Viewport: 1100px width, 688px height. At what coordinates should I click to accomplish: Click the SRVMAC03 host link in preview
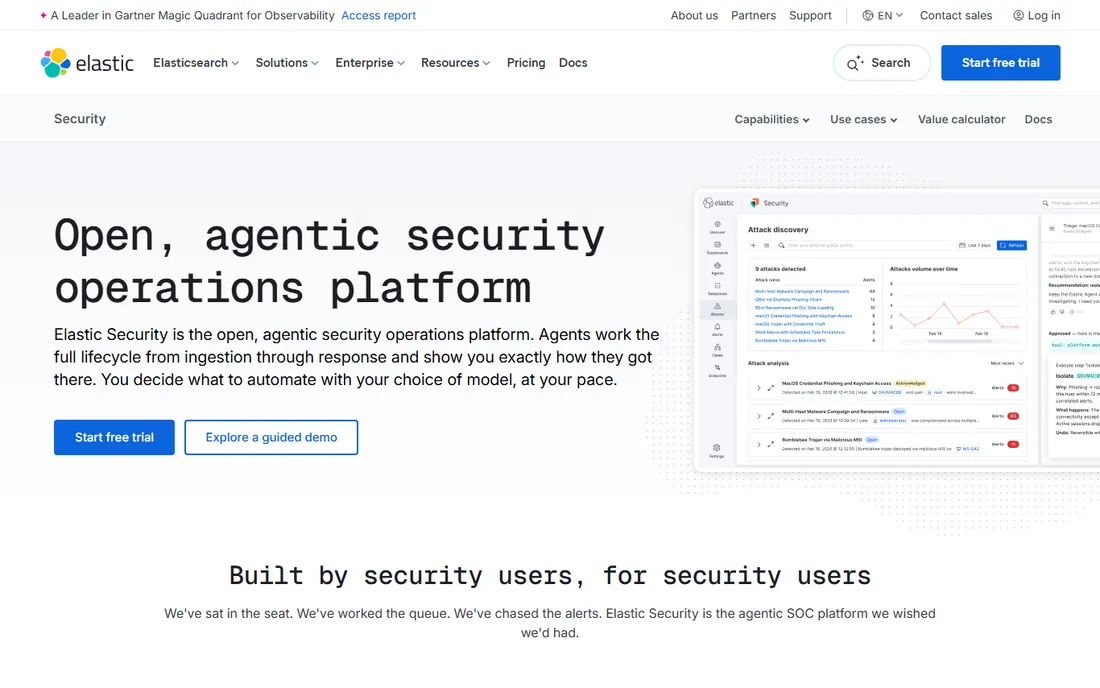pos(890,392)
